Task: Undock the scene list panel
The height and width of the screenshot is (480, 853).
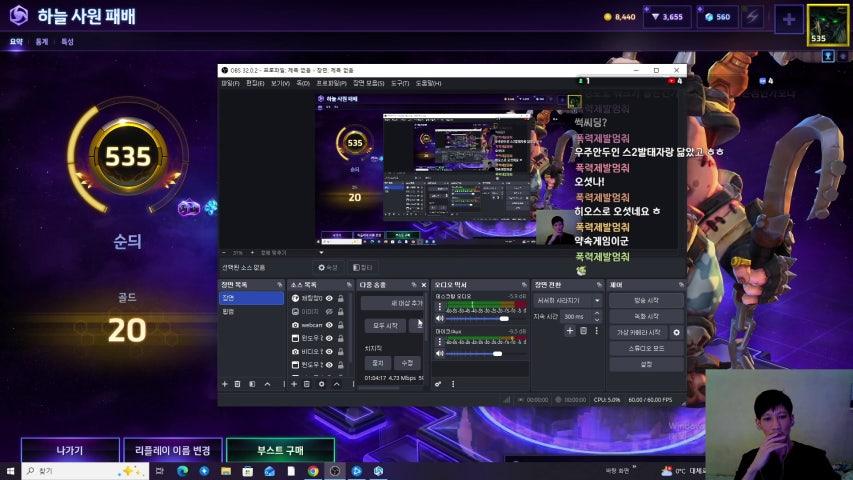Action: coord(280,285)
